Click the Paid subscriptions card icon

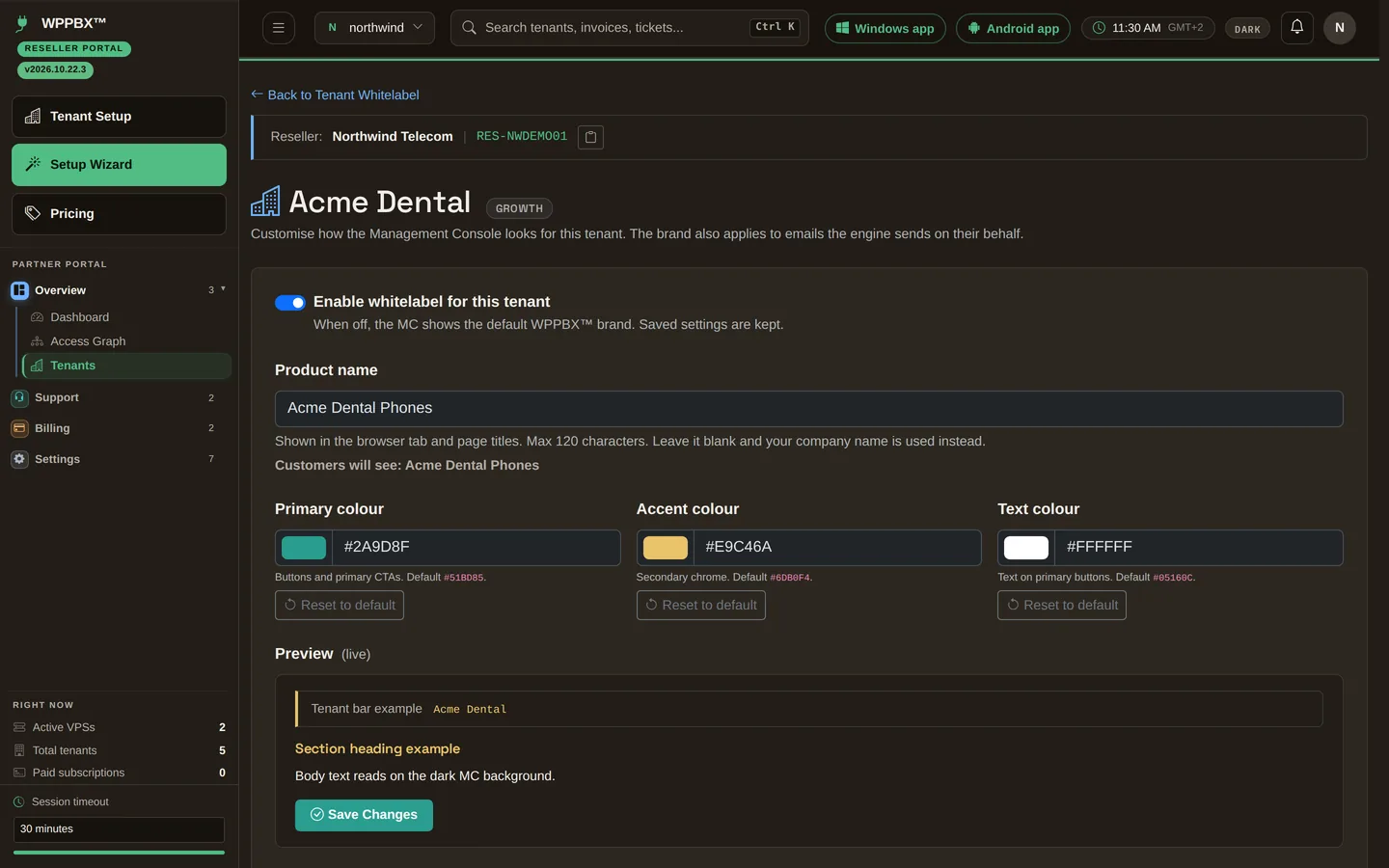(x=19, y=773)
